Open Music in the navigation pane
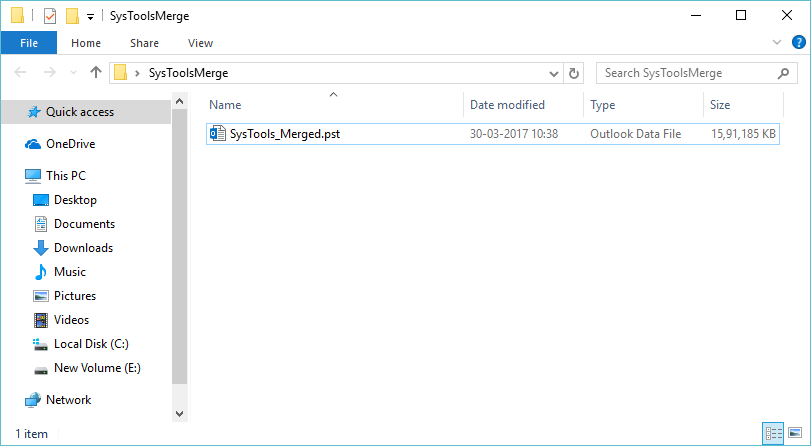The height and width of the screenshot is (446, 811). pyautogui.click(x=70, y=272)
